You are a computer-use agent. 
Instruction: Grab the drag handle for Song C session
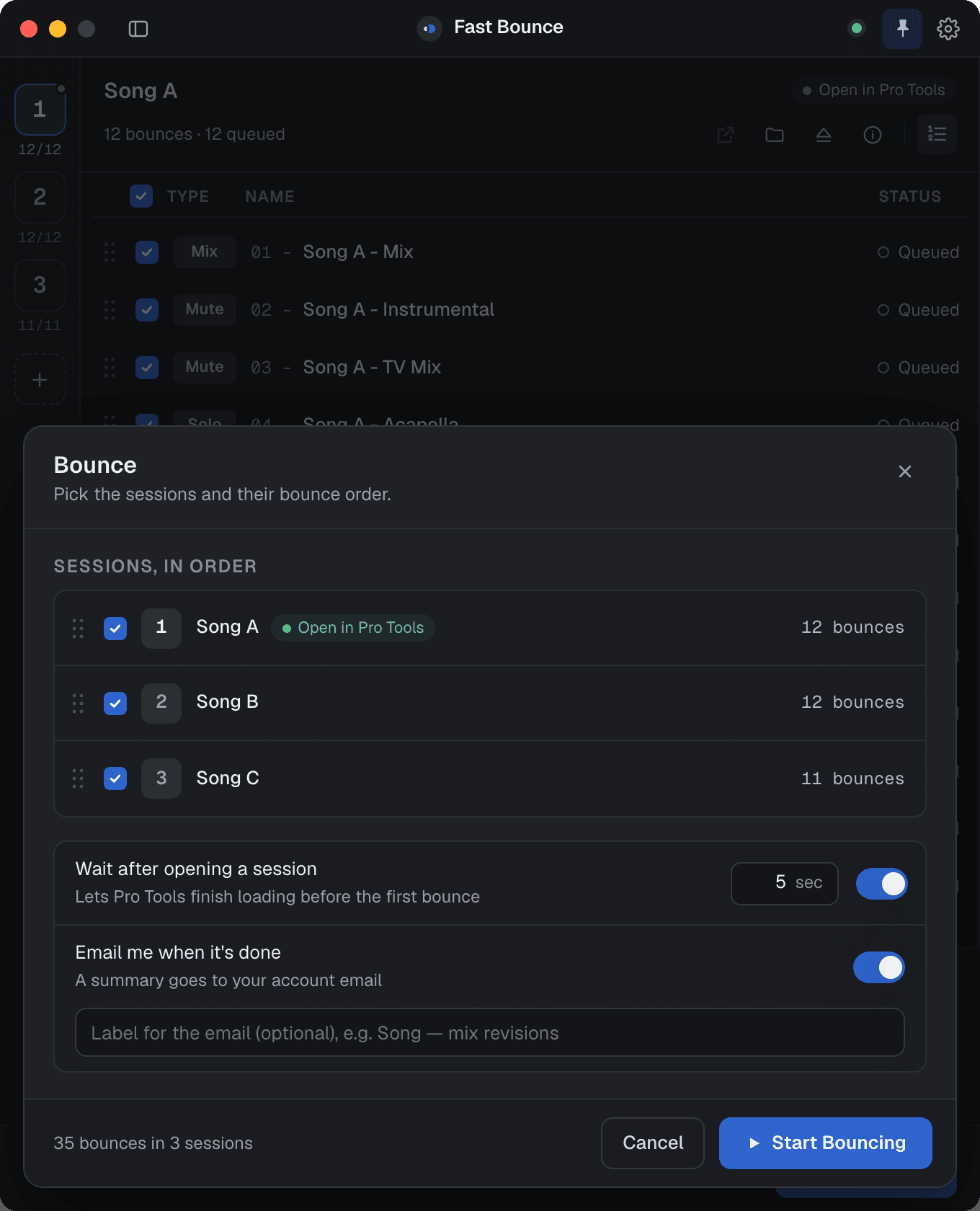[78, 778]
